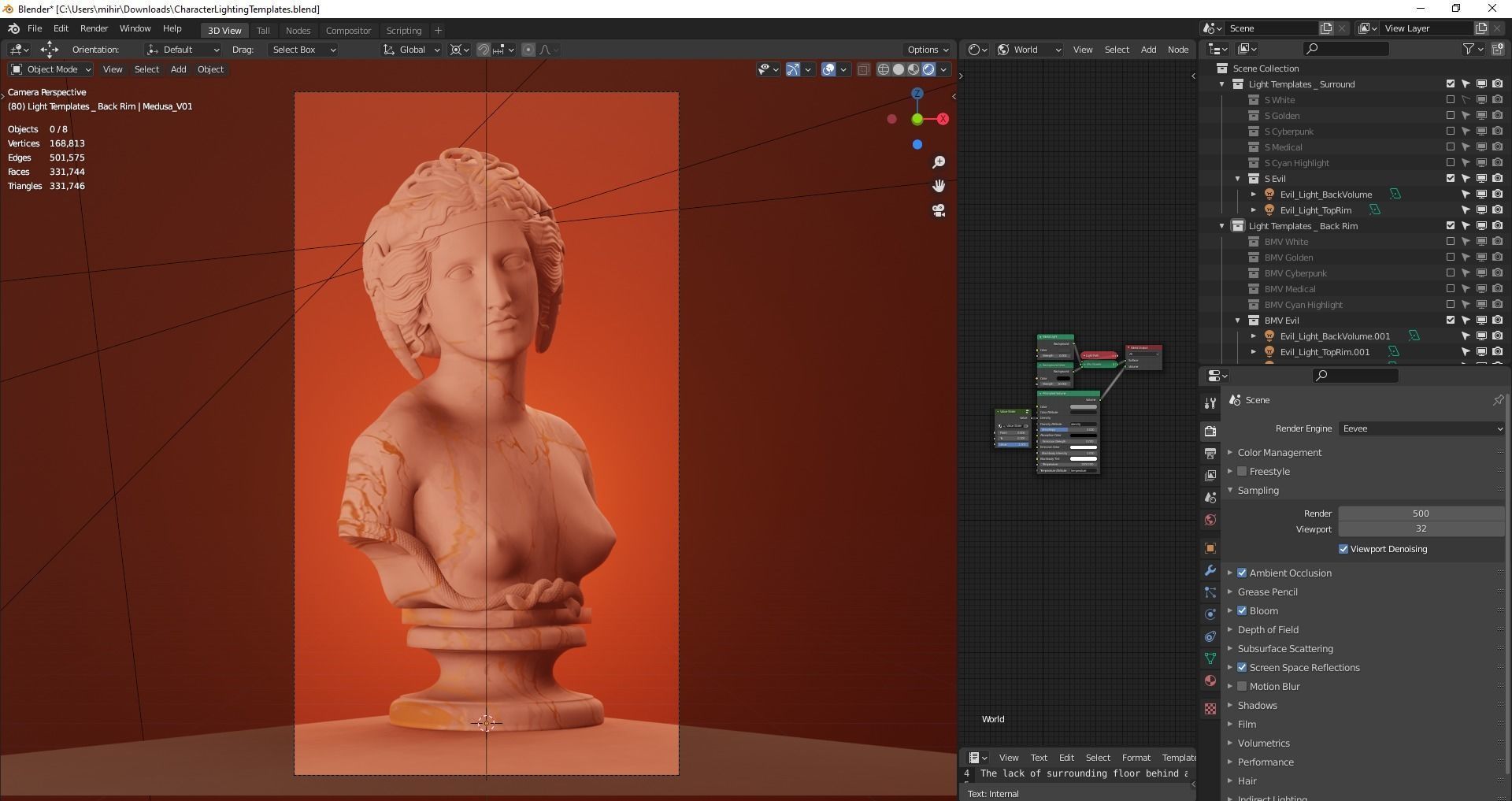Open the World properties globe icon
Screen dimensions: 1512x801
pyautogui.click(x=1210, y=519)
